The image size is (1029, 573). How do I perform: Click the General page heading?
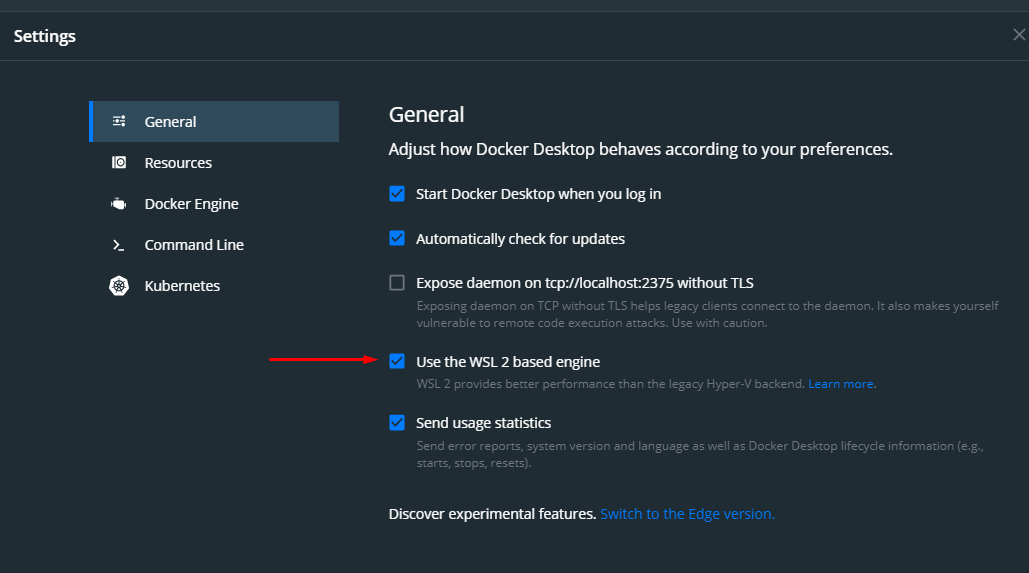pyautogui.click(x=426, y=115)
